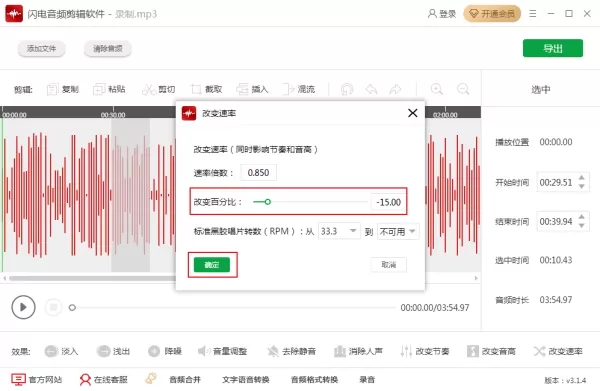Open Text-to-Speech (文字语音转换) tool
The width and height of the screenshot is (600, 391).
246,379
